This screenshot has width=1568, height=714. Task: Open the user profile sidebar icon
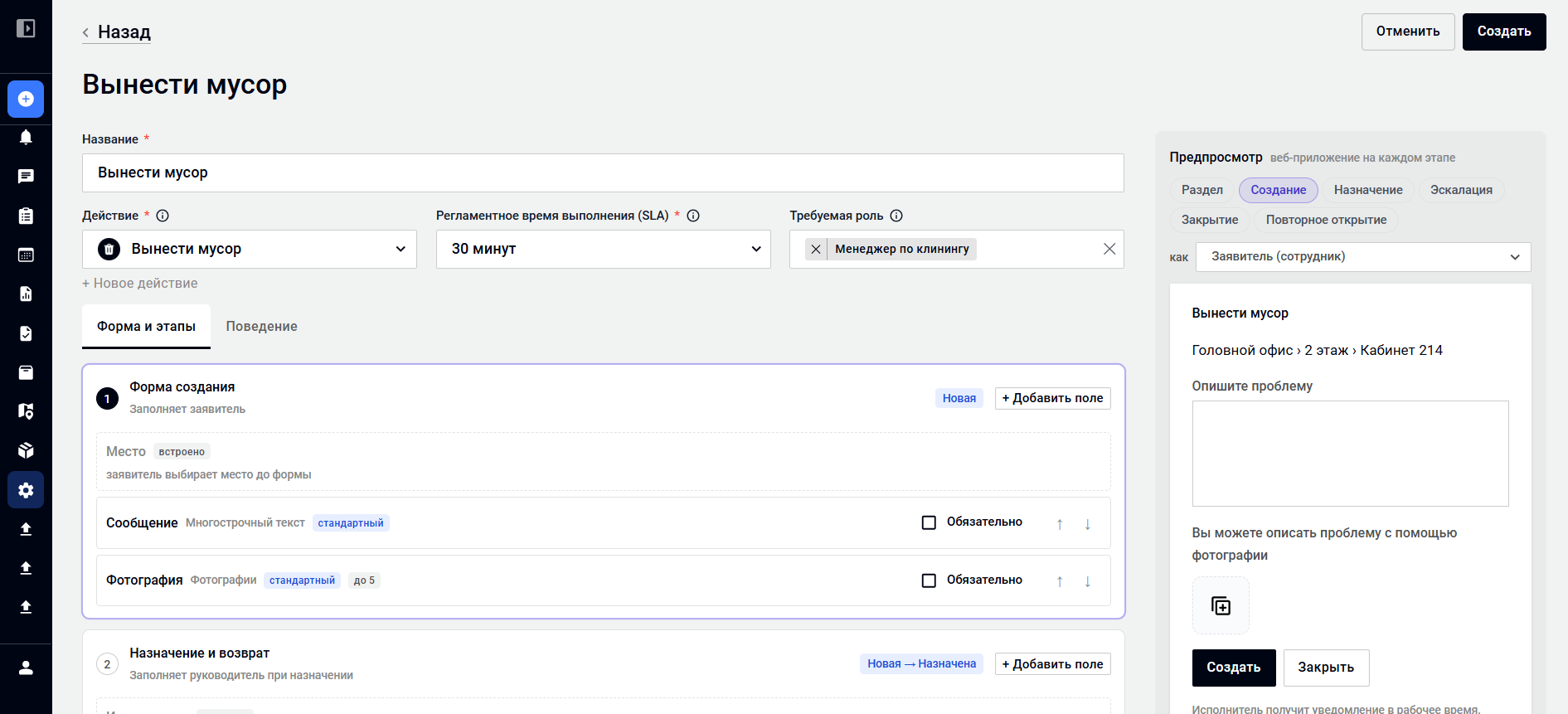coord(26,668)
